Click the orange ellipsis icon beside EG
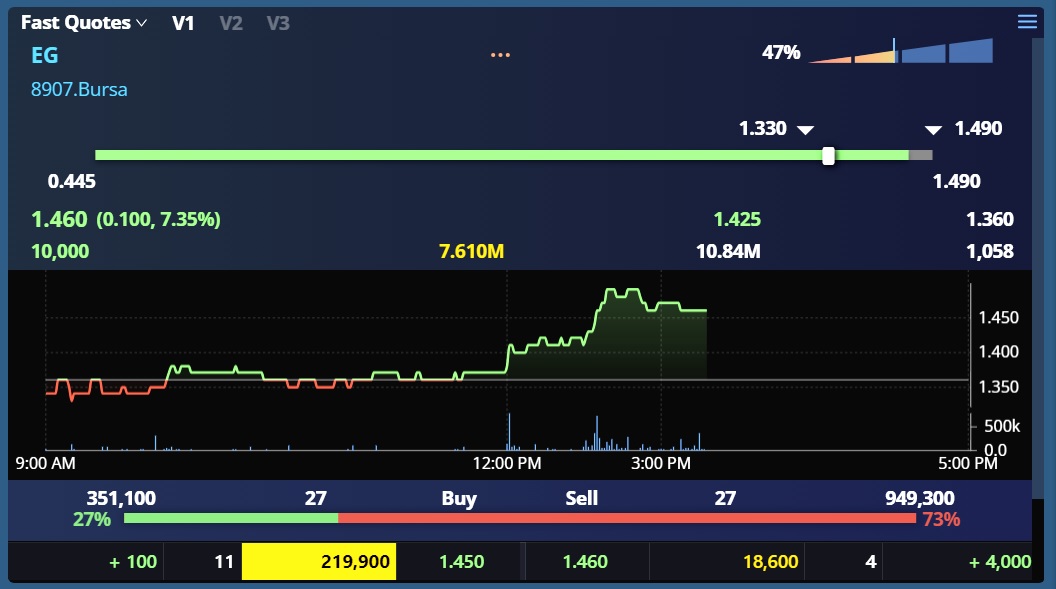This screenshot has width=1056, height=589. coord(500,56)
